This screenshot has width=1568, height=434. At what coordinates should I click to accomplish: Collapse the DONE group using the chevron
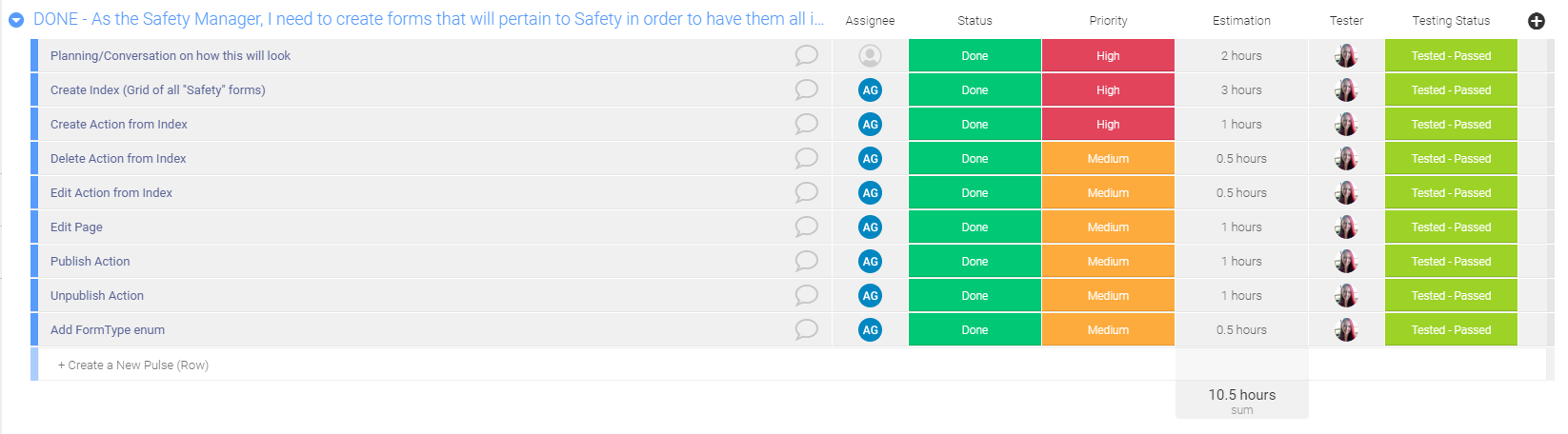(16, 20)
